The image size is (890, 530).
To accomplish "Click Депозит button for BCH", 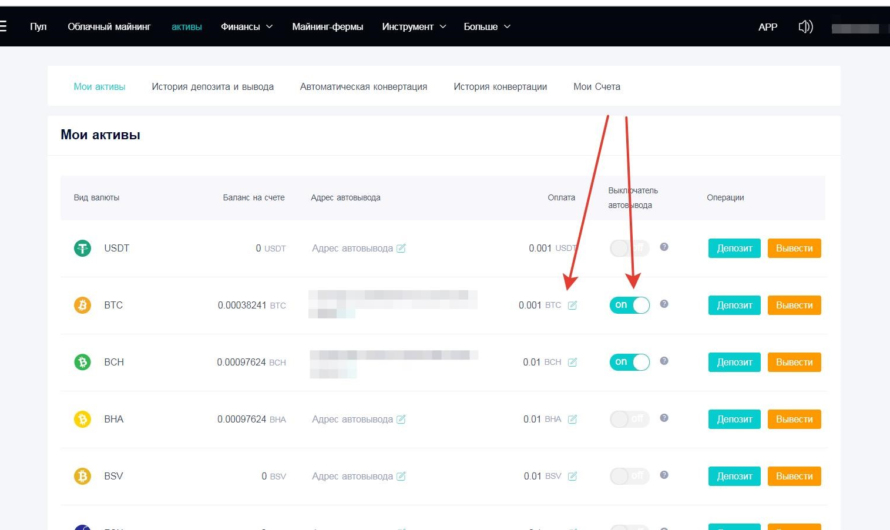I will coord(734,362).
